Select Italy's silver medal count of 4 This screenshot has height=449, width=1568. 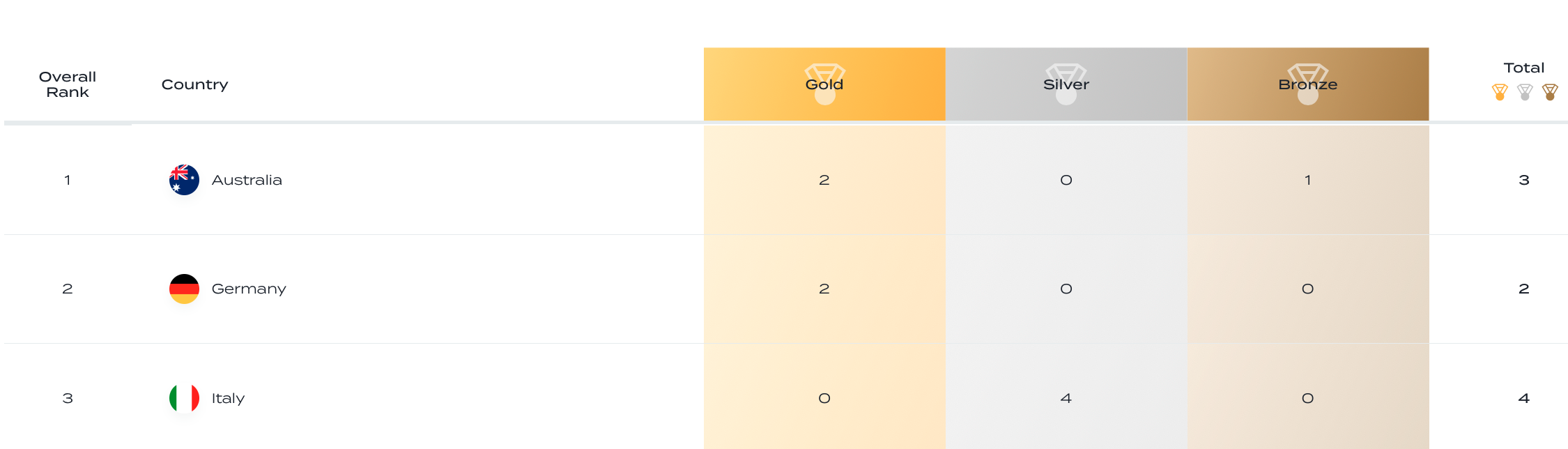pos(1066,398)
